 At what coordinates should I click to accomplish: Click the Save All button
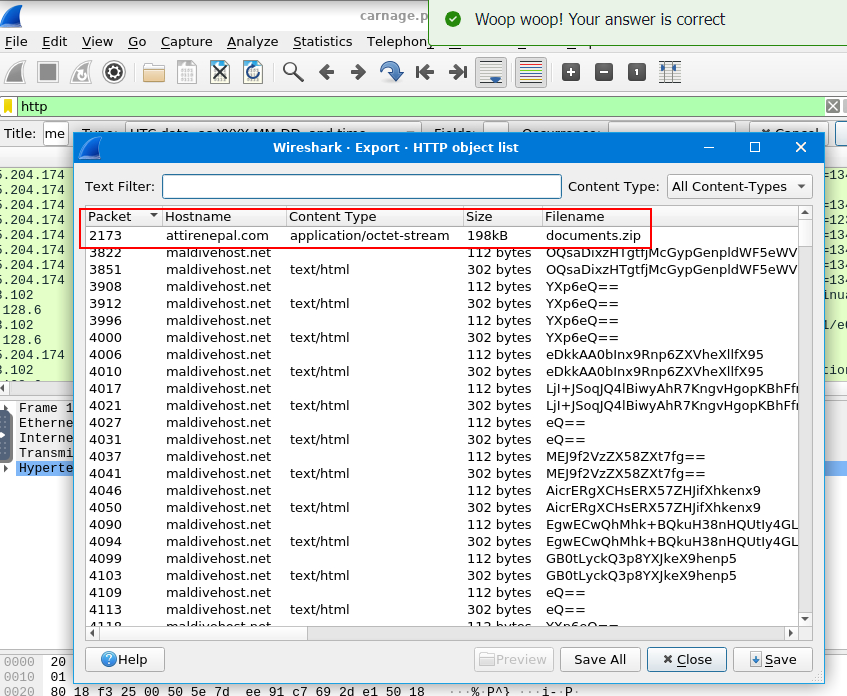pyautogui.click(x=599, y=659)
